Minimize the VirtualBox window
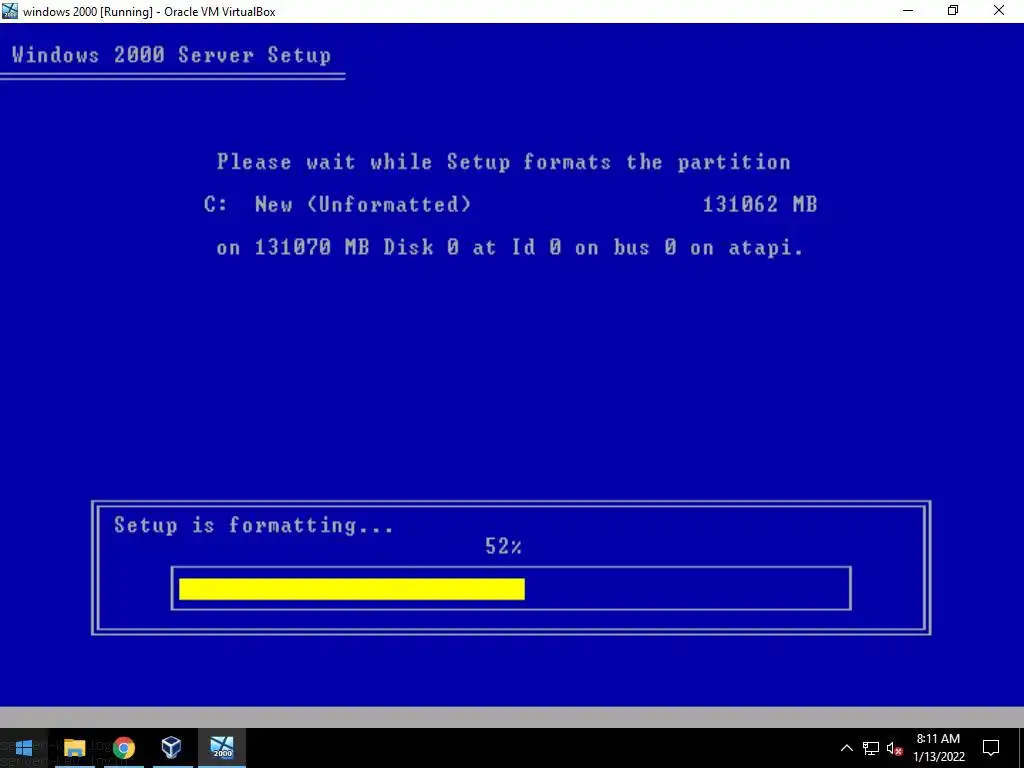Viewport: 1024px width, 768px height. coord(907,11)
